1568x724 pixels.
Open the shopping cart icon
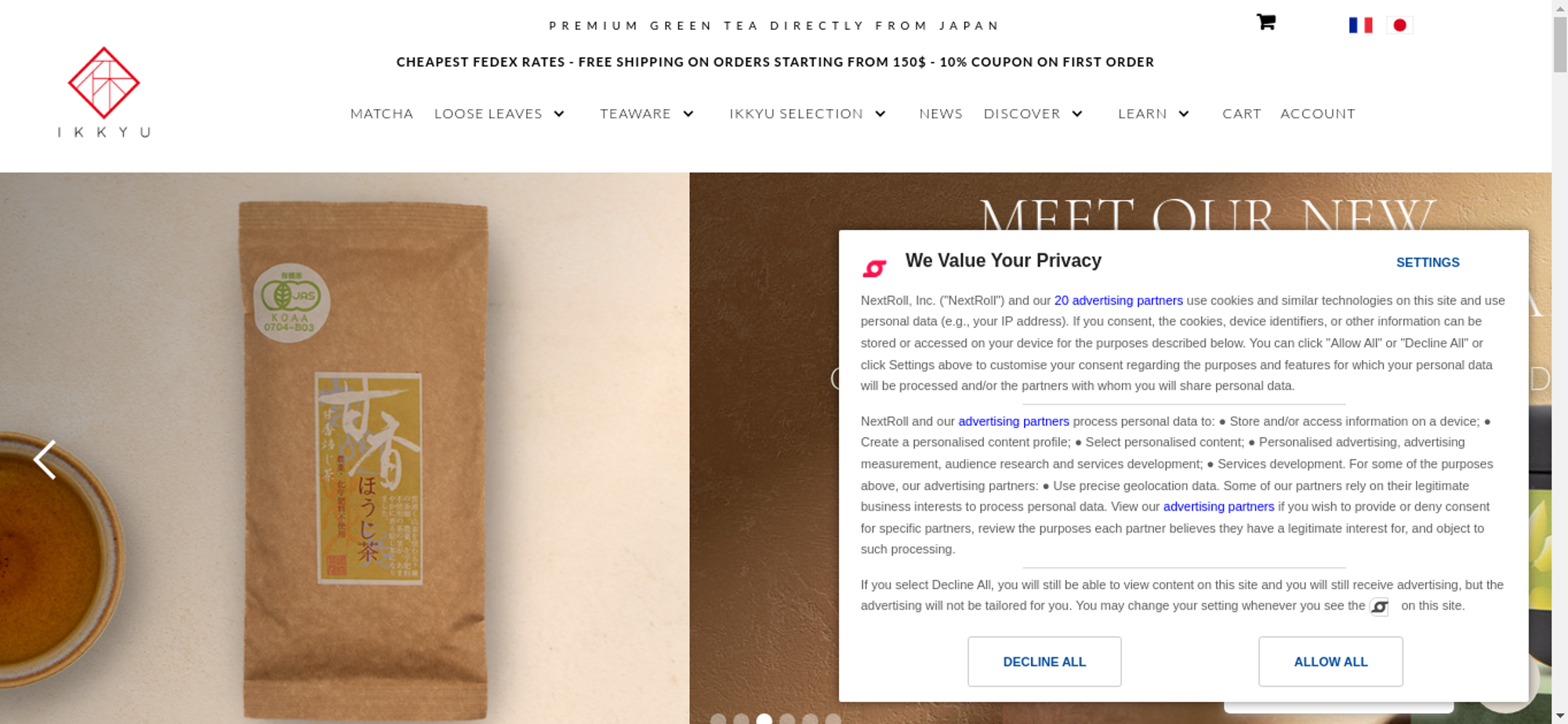click(1265, 22)
